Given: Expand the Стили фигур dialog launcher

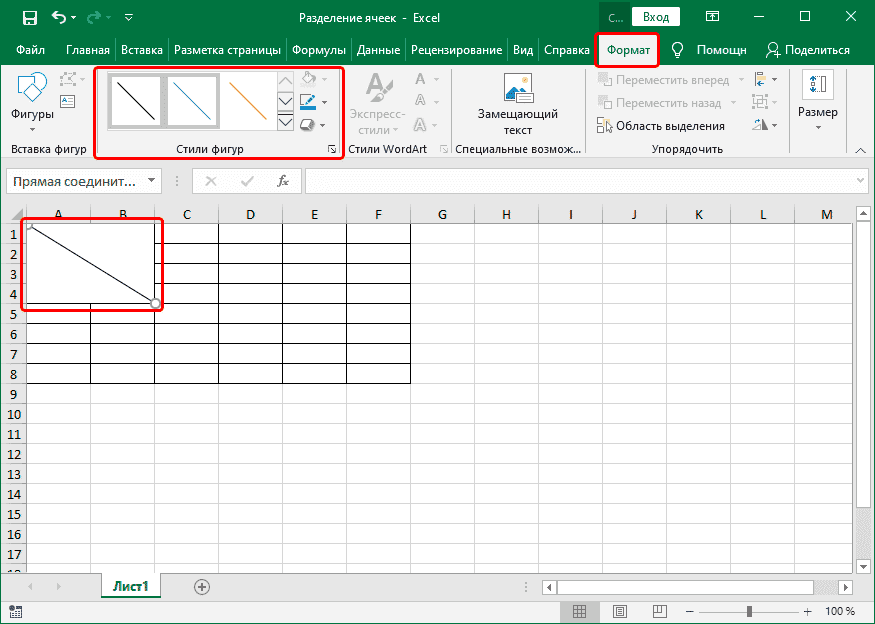Looking at the screenshot, I should click(x=333, y=148).
